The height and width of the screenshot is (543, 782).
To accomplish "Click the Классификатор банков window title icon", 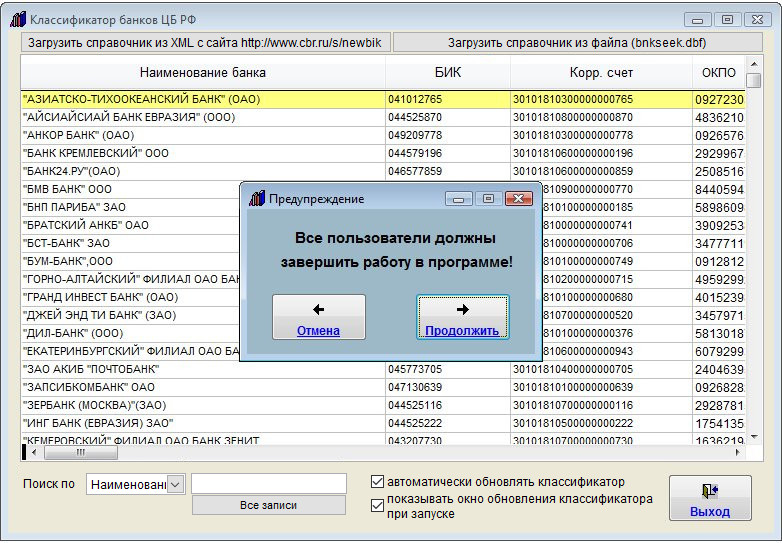I will pos(17,19).
